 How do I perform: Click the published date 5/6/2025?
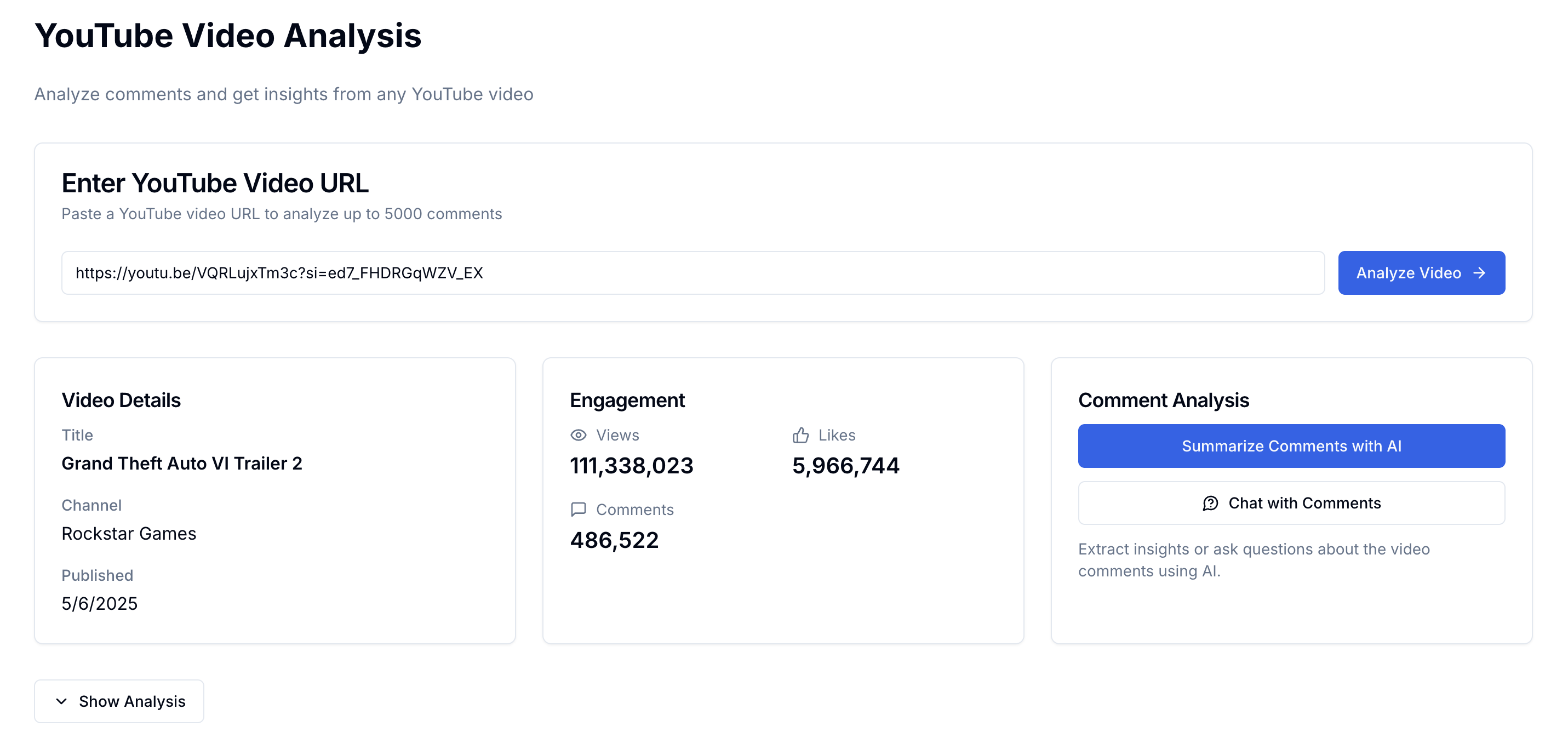pyautogui.click(x=100, y=603)
